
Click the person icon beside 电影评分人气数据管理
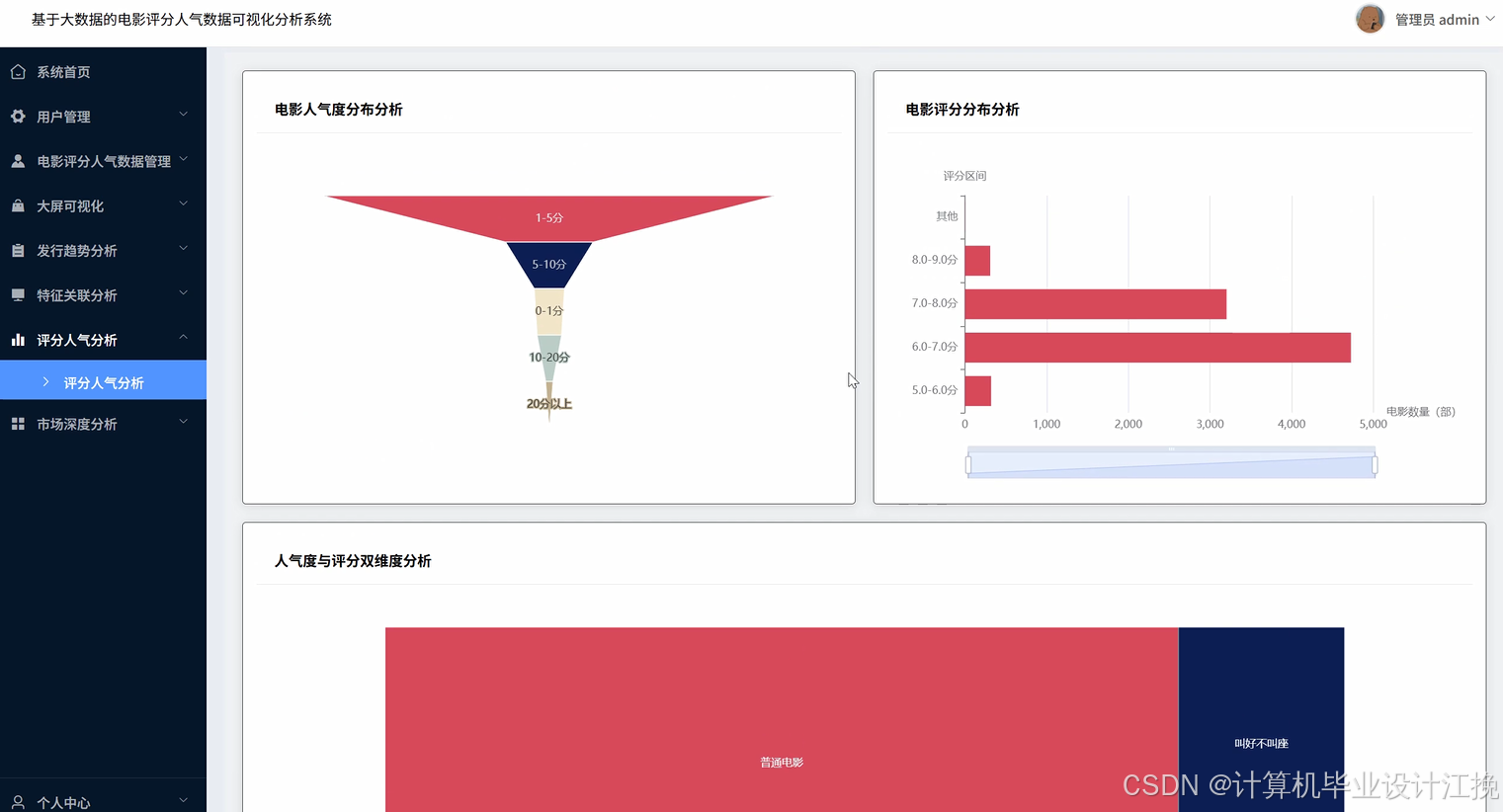(18, 161)
